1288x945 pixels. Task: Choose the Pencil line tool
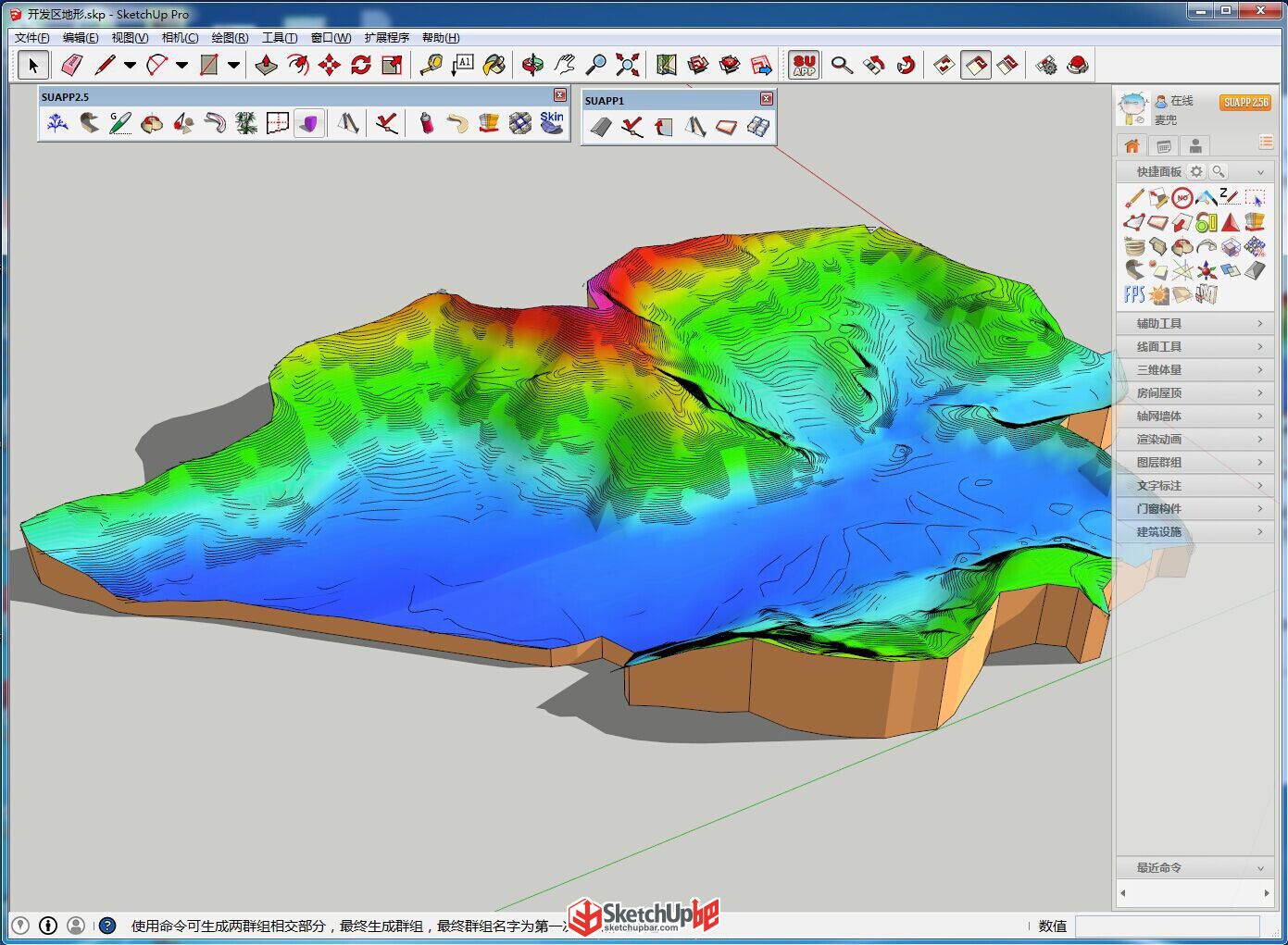[105, 65]
